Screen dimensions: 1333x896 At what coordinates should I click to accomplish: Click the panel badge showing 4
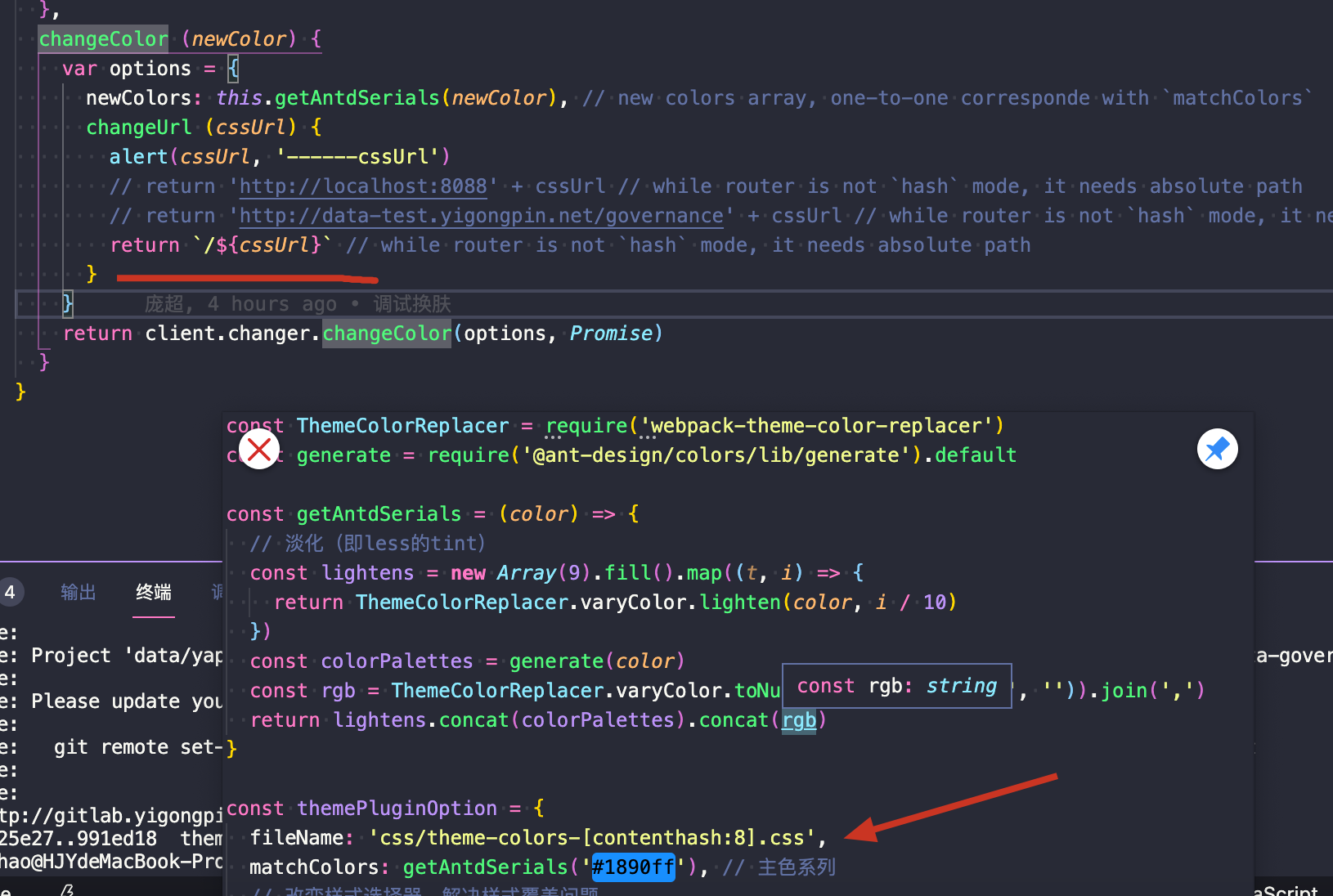[11, 591]
